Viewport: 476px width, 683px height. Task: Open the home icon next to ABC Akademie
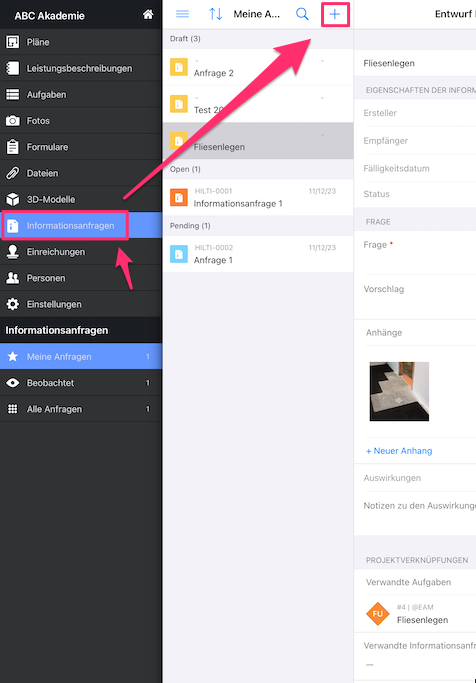(x=148, y=14)
